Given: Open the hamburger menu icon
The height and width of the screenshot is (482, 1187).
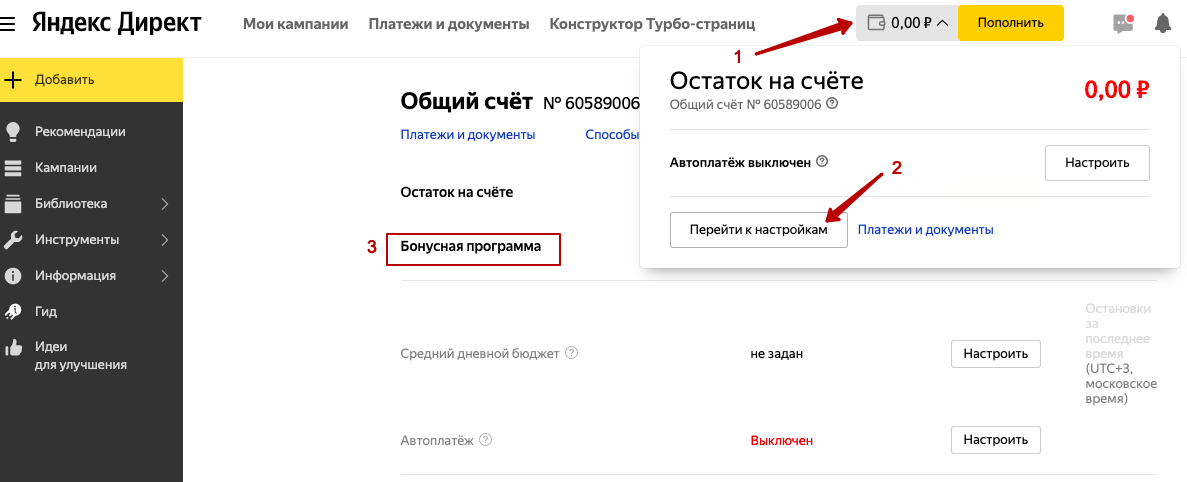Looking at the screenshot, I should coord(8,24).
